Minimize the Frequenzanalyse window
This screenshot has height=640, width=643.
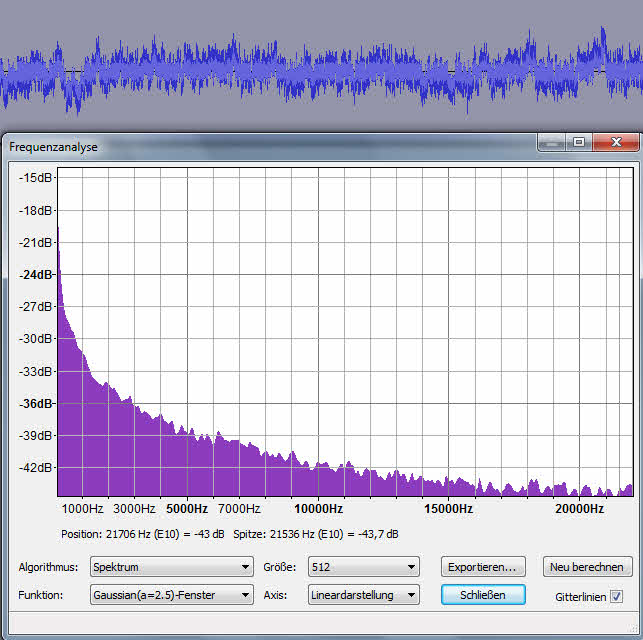click(x=552, y=142)
